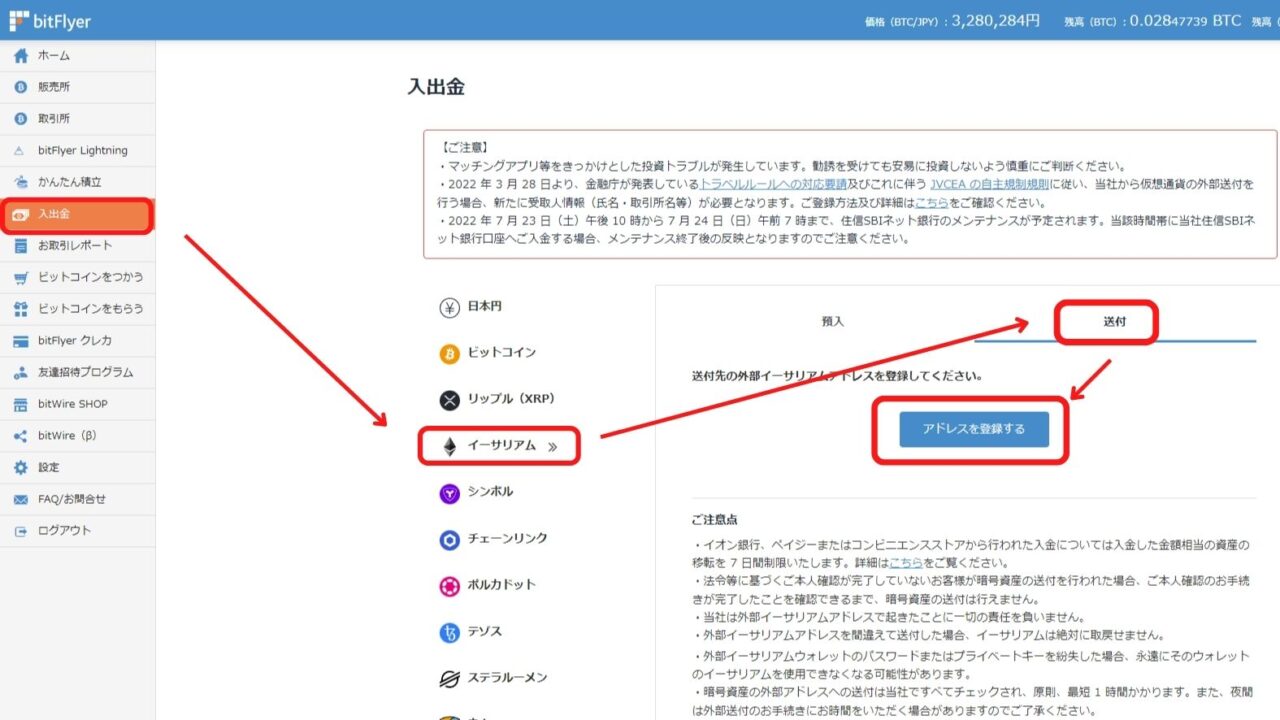Click the 入出金 wallet icon in sidebar

pyautogui.click(x=20, y=214)
